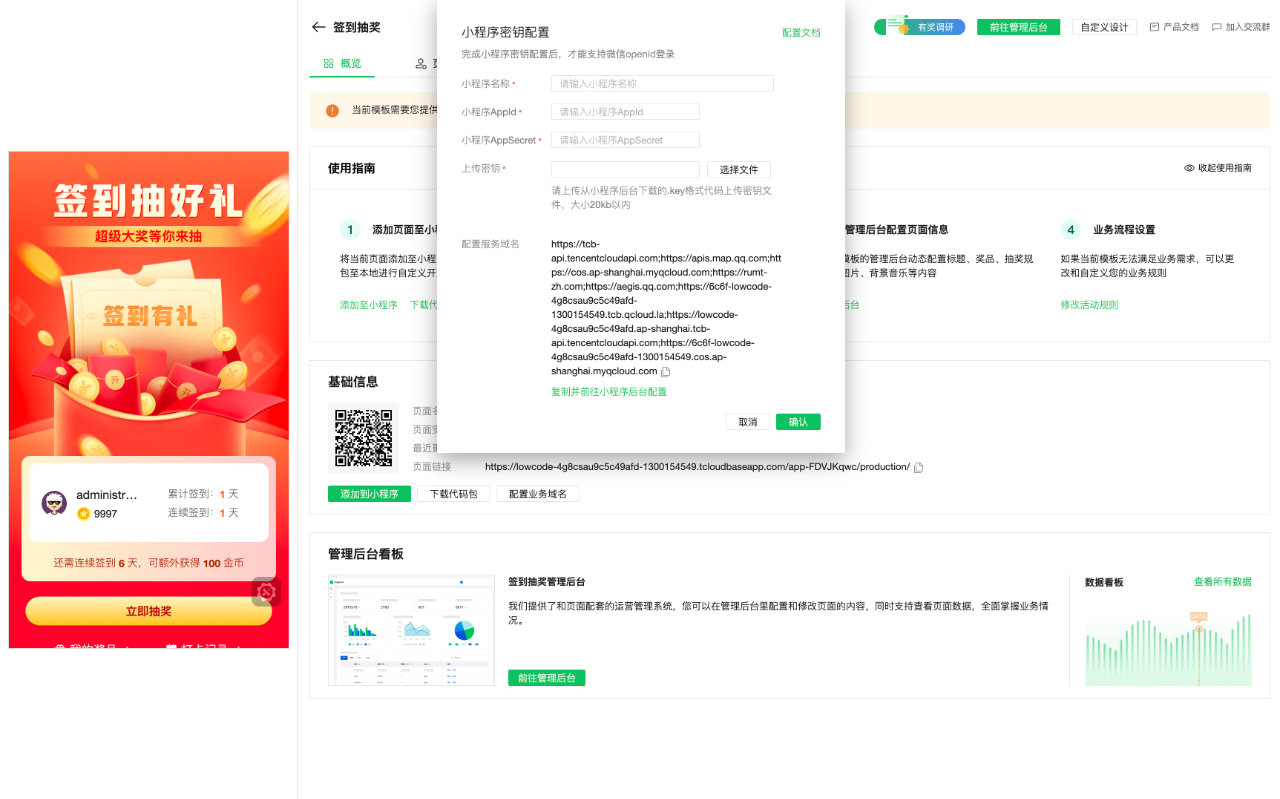Click the 选择文件 button

click(x=739, y=170)
